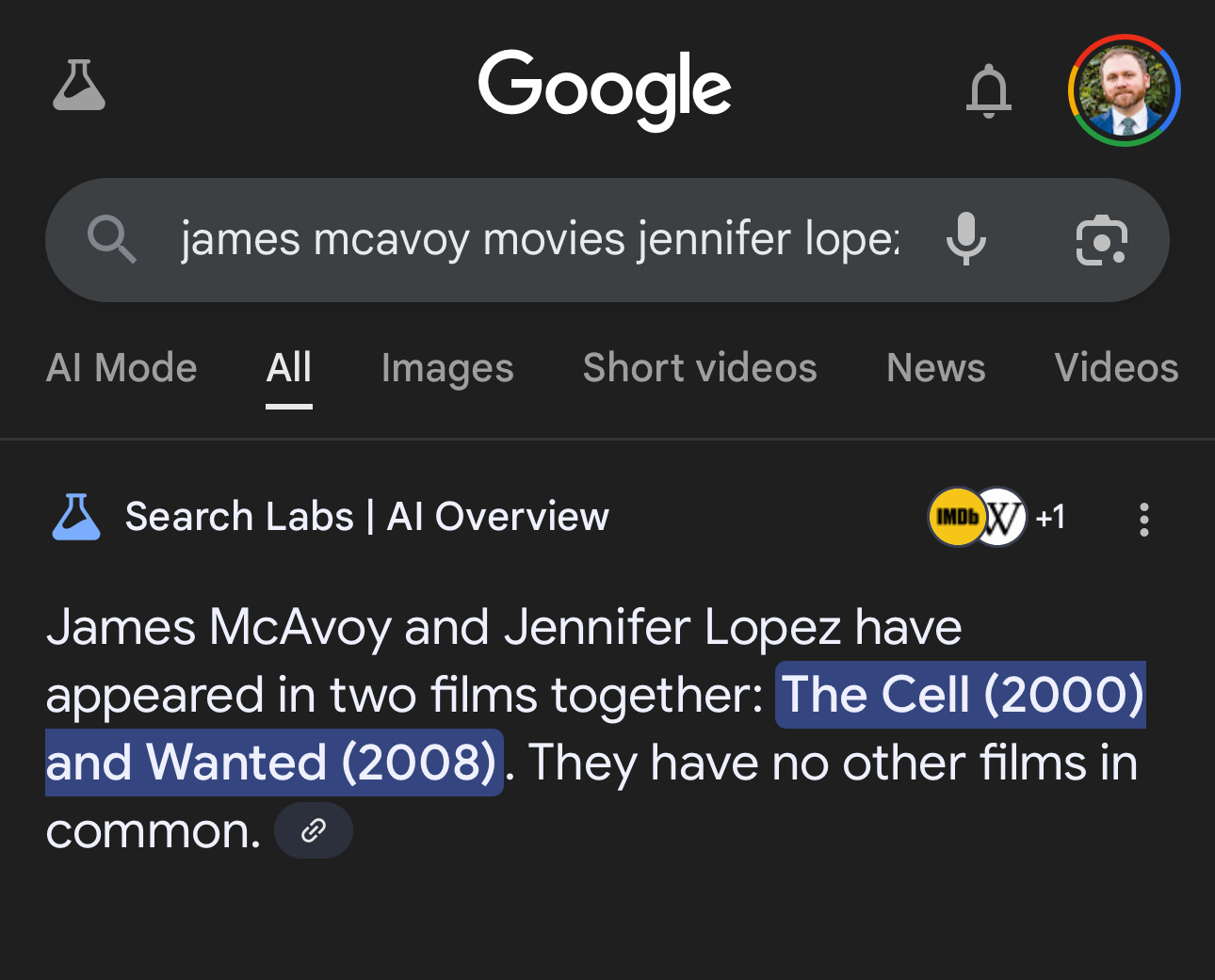Click the IMDb source icon
The image size is (1215, 980).
point(954,517)
